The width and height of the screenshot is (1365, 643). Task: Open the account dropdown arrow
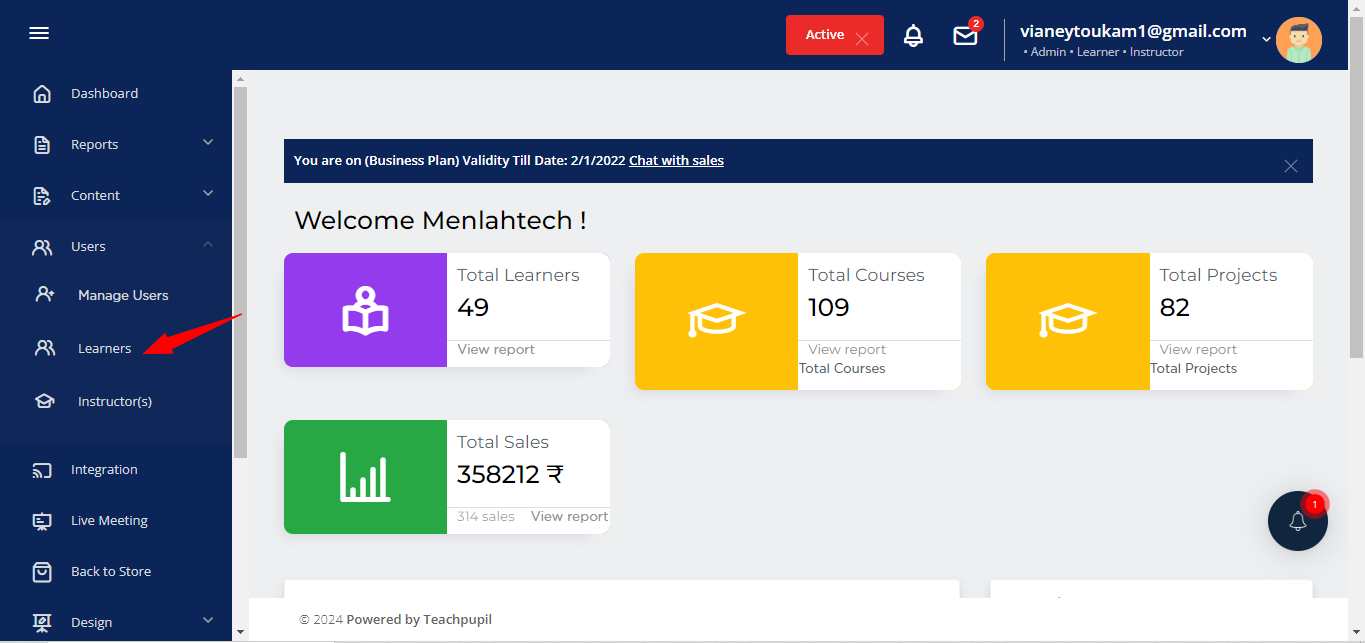click(x=1266, y=39)
